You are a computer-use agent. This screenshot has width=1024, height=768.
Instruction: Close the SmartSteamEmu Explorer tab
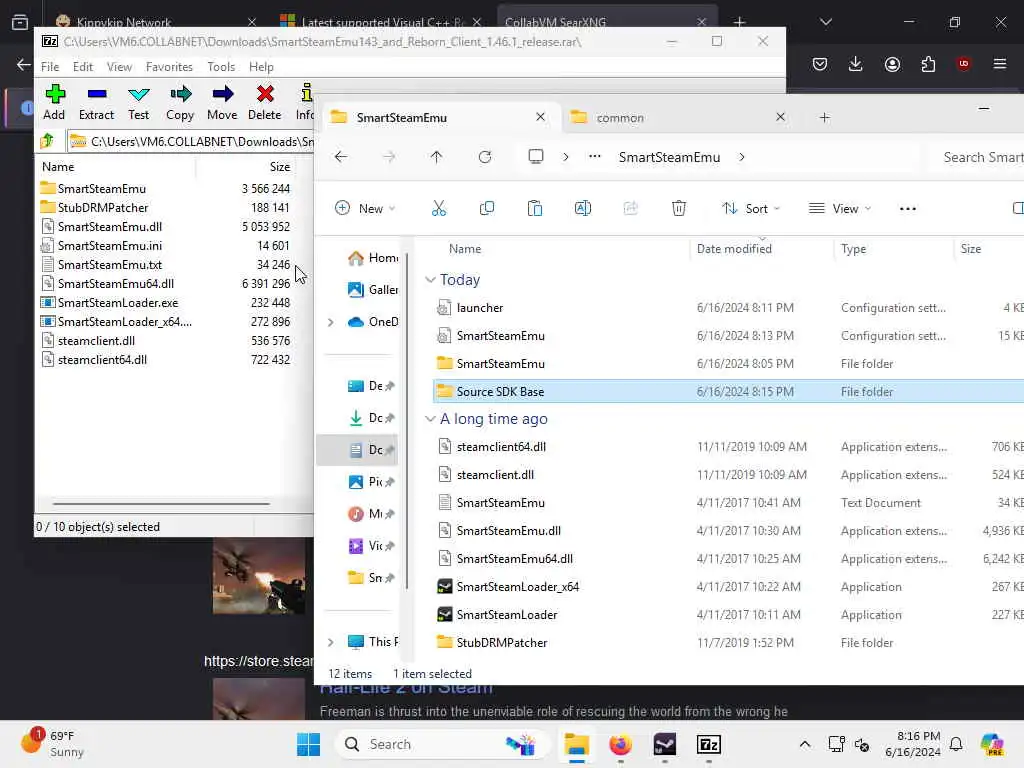pos(540,117)
